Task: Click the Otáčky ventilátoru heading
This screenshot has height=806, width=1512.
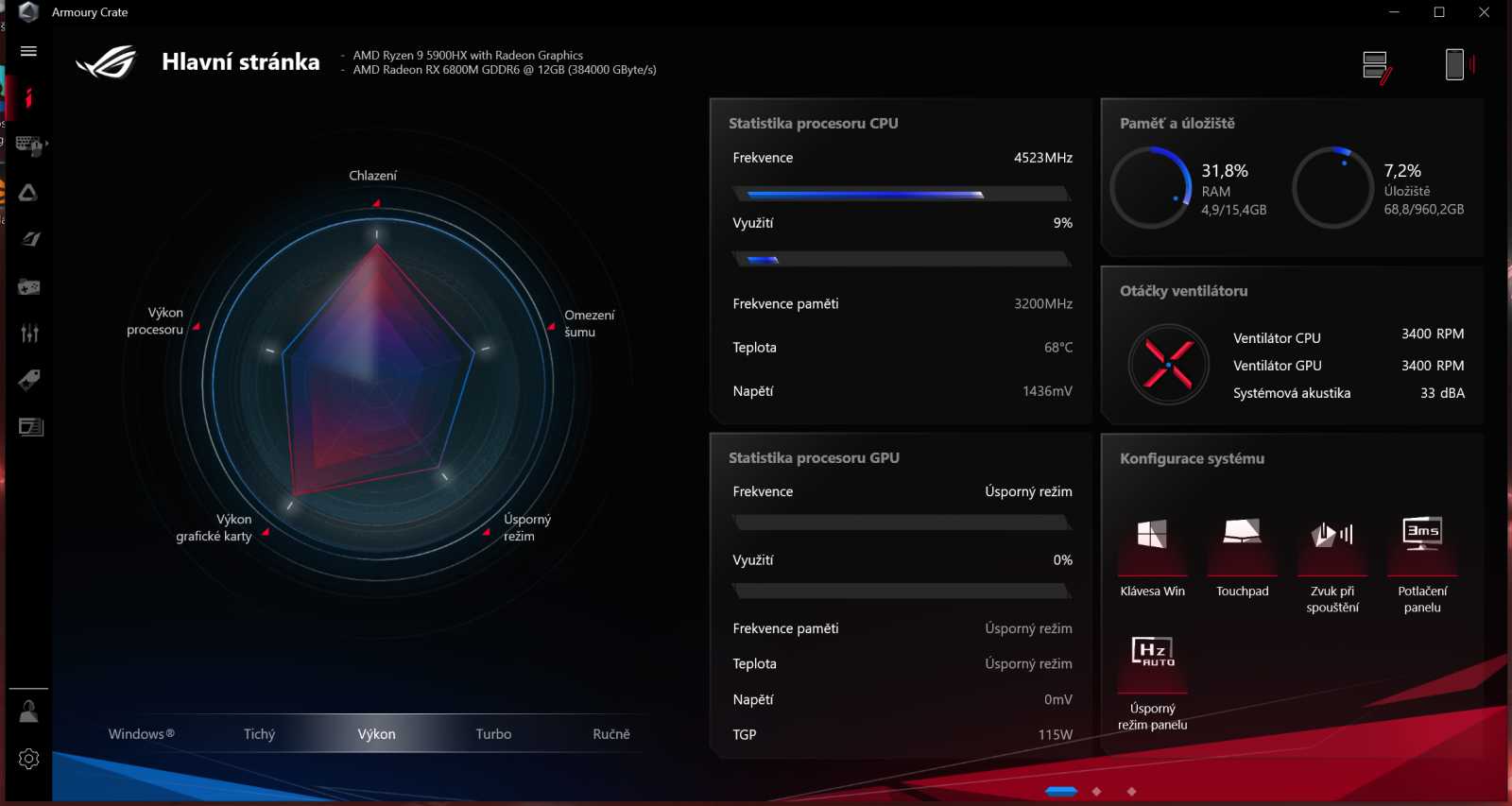Action: pyautogui.click(x=1184, y=291)
